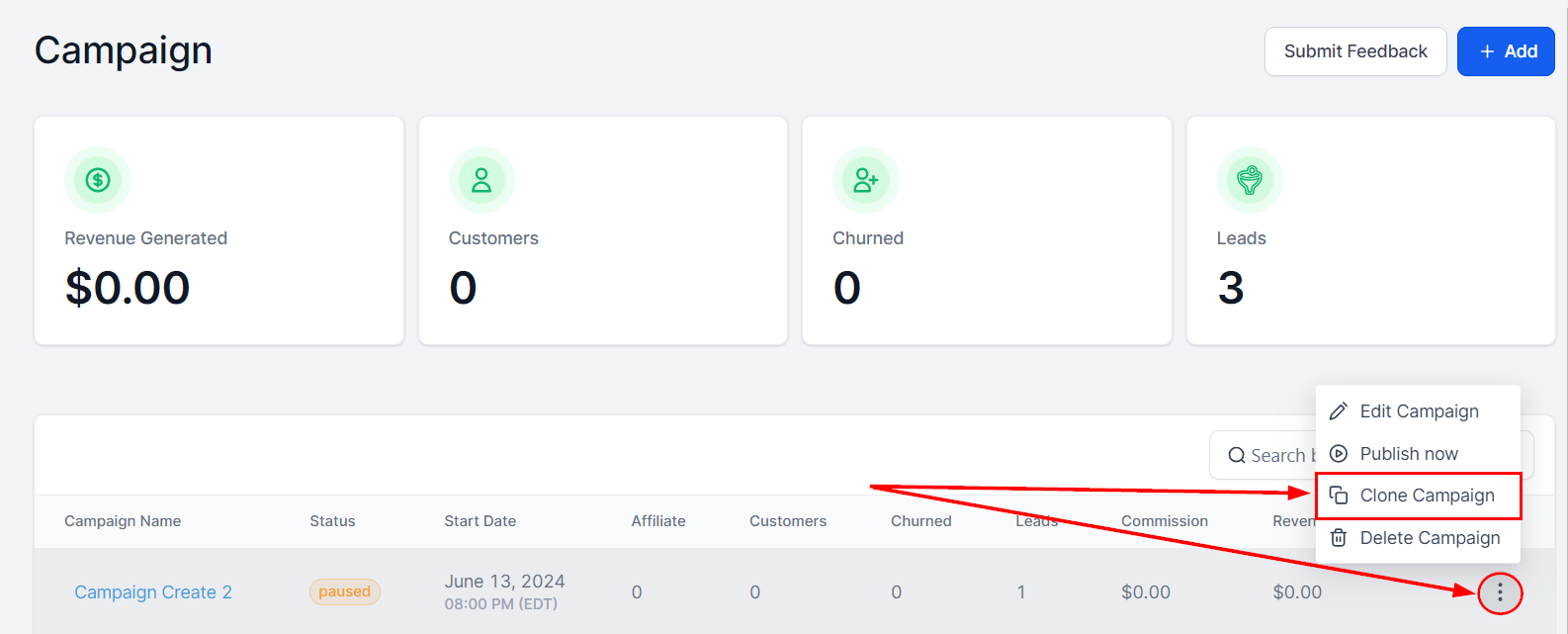Click the Churned user-plus icon
Viewport: 1568px width, 634px height.
(x=865, y=180)
